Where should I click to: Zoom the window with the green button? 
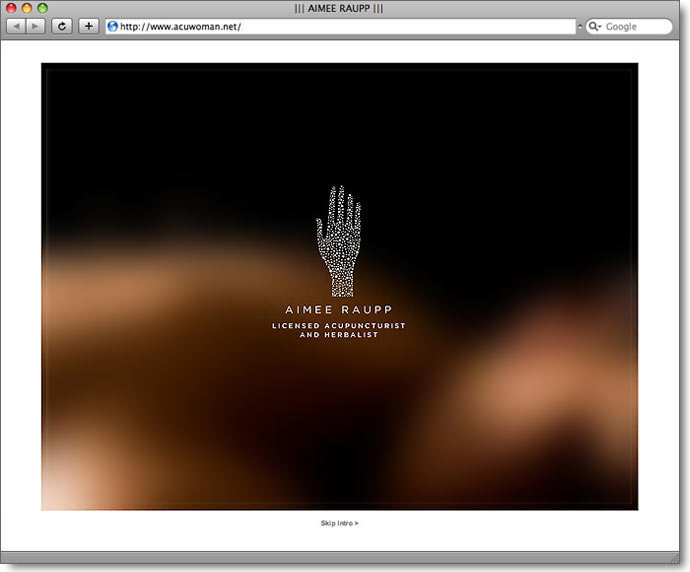point(42,8)
